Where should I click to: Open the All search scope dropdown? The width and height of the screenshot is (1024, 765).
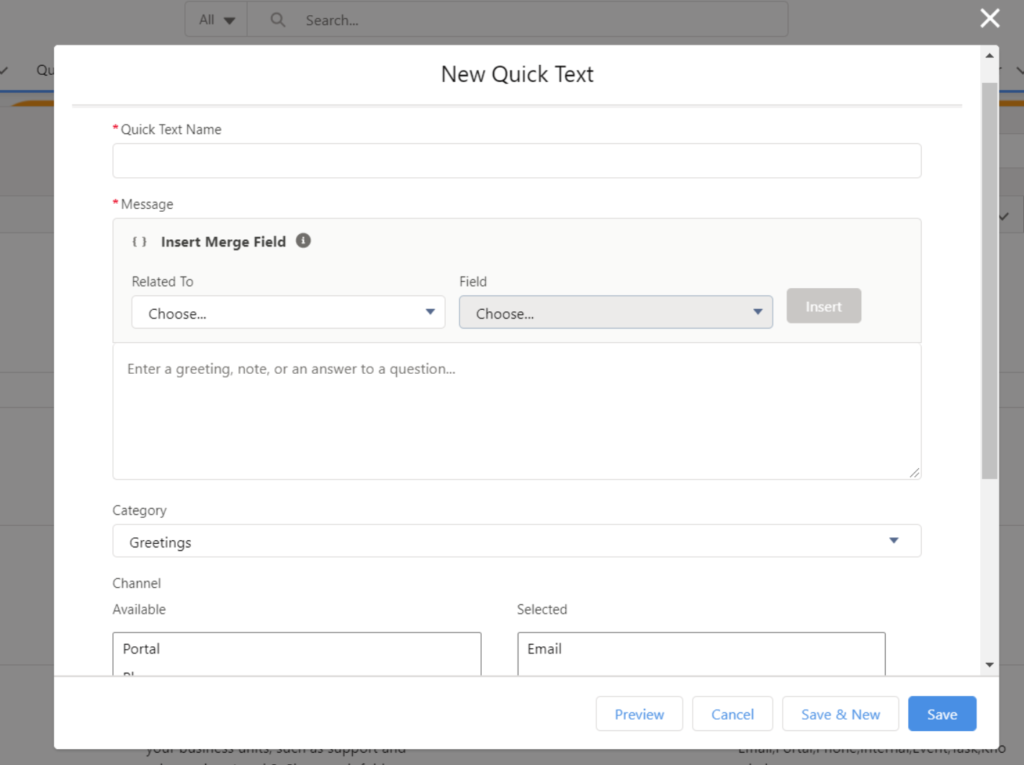pos(215,19)
